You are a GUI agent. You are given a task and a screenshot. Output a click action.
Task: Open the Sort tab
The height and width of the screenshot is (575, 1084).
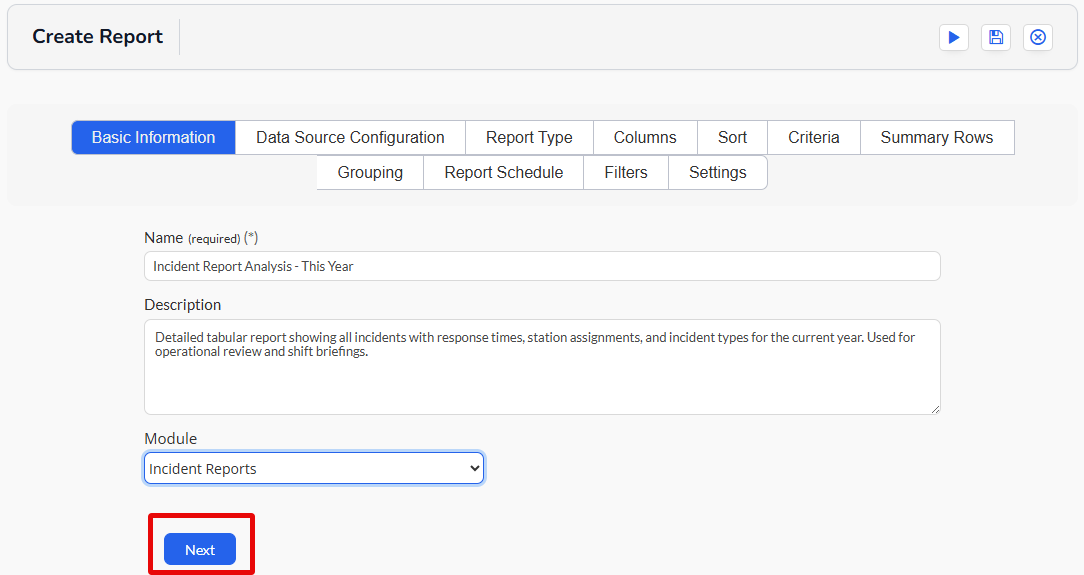tap(732, 138)
